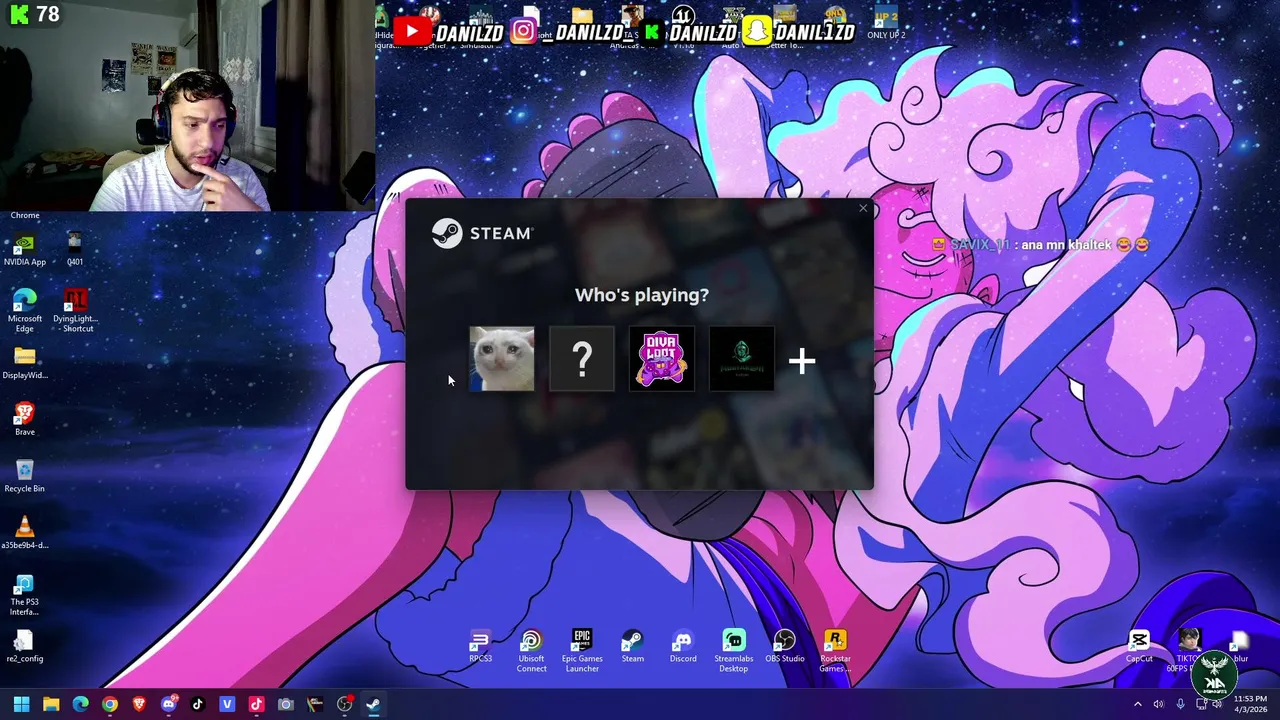The height and width of the screenshot is (720, 1280).
Task: Open Brave from the taskbar
Action: click(x=139, y=704)
